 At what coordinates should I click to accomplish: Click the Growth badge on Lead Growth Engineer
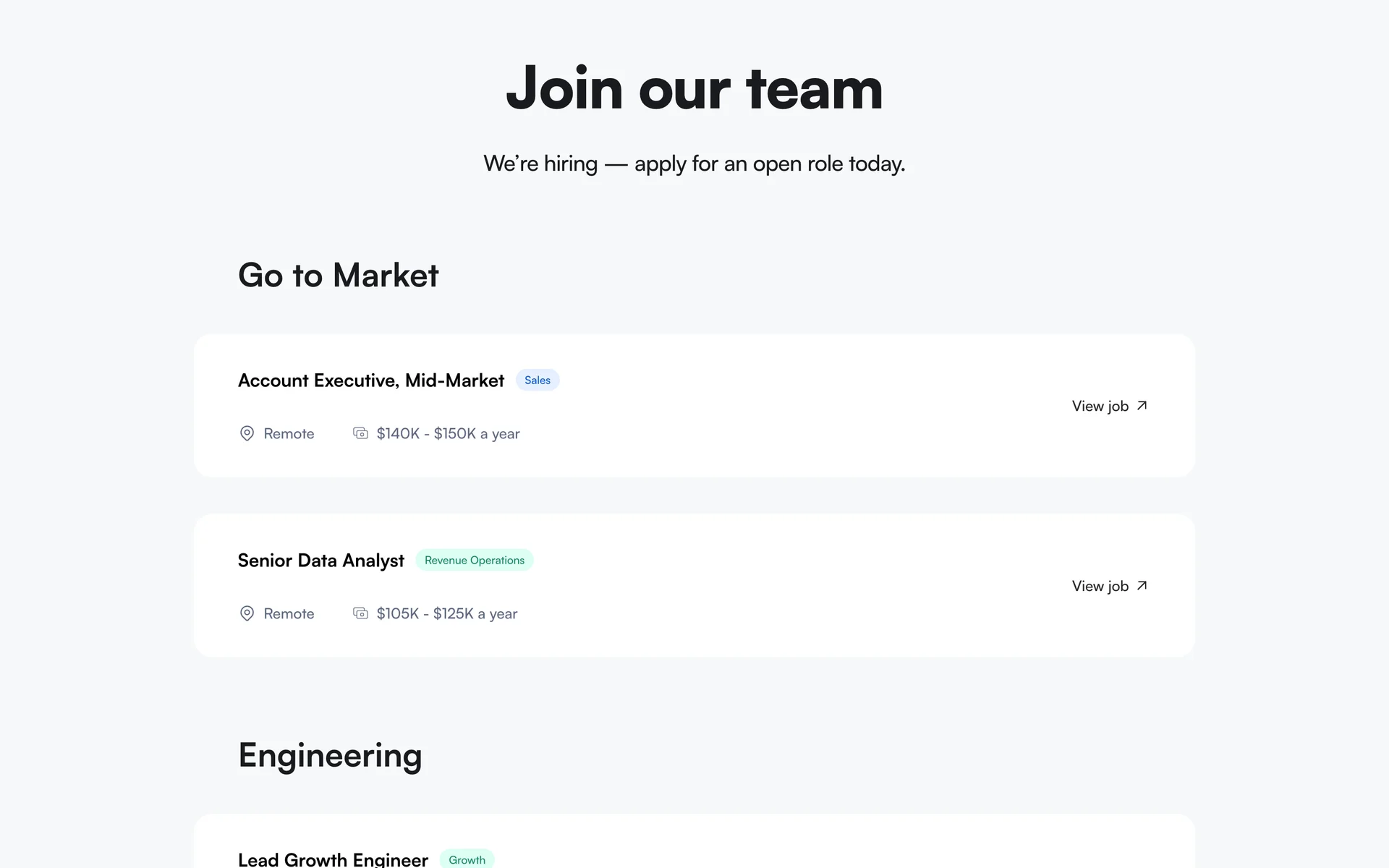[x=467, y=859]
